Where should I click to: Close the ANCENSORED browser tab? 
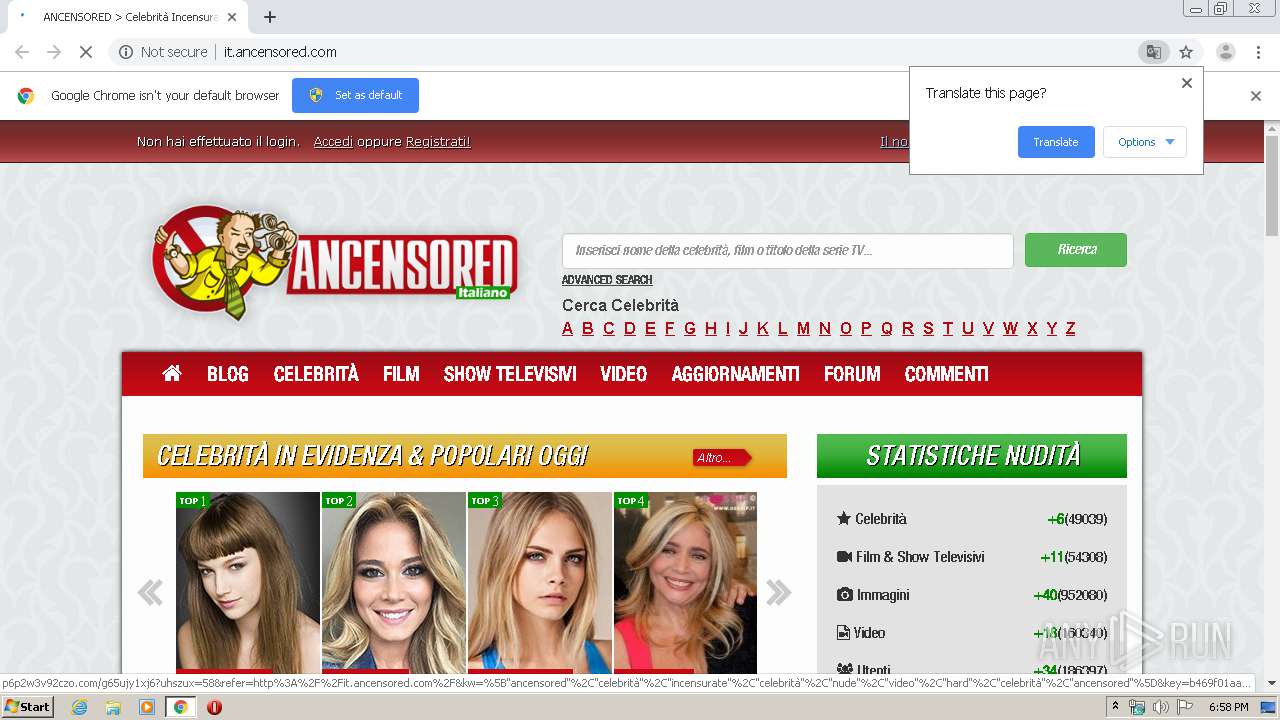point(232,17)
